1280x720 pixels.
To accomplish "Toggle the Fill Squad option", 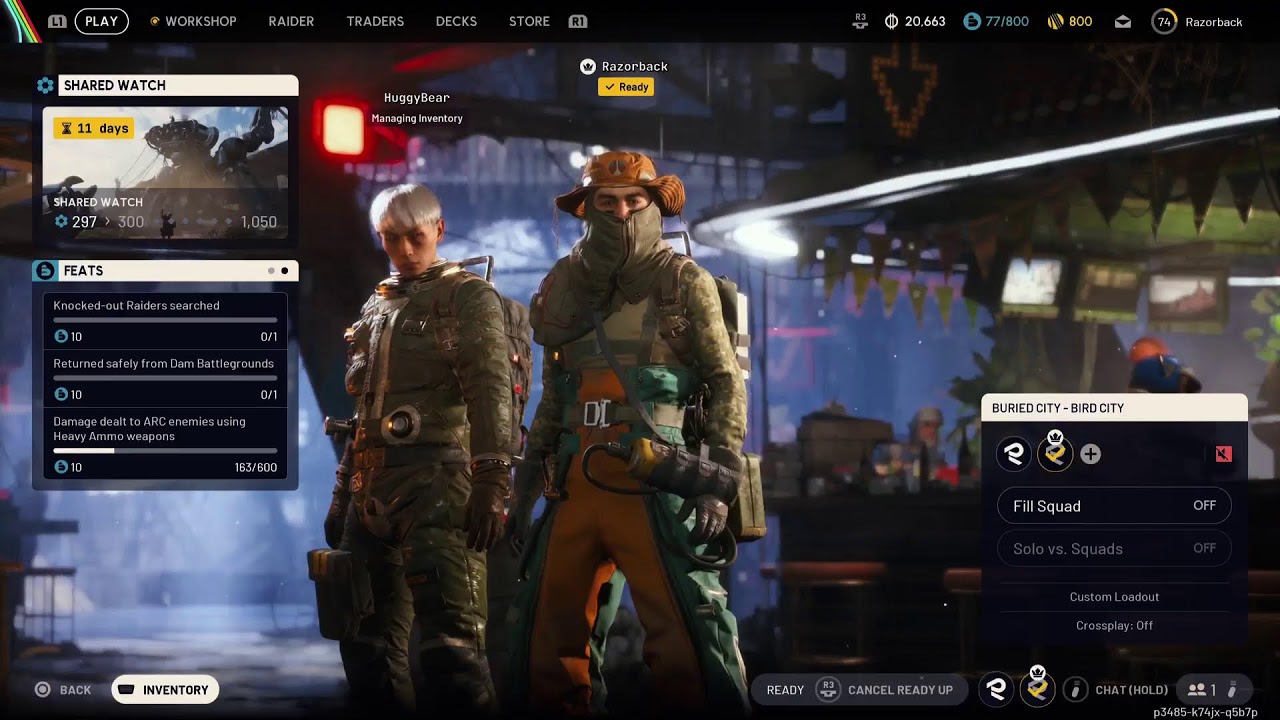I will coord(1114,506).
